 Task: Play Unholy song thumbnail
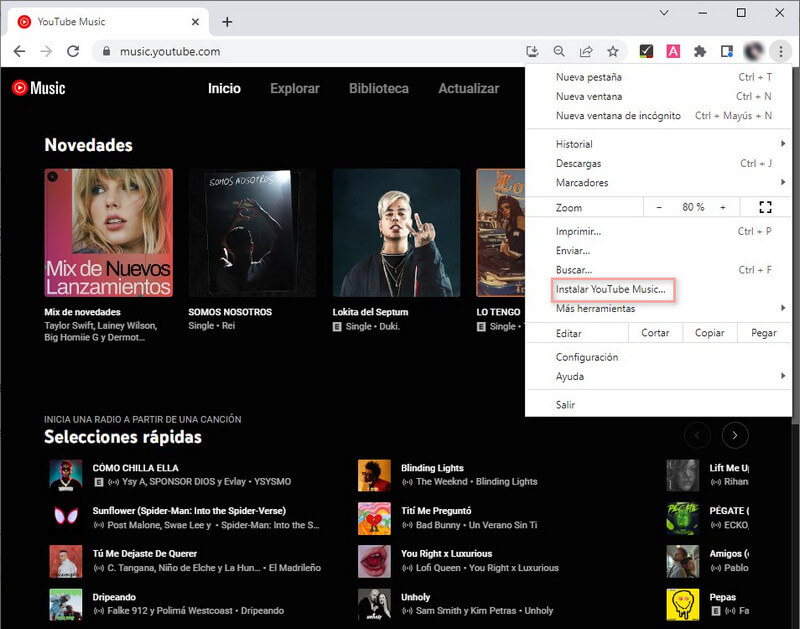pos(374,605)
